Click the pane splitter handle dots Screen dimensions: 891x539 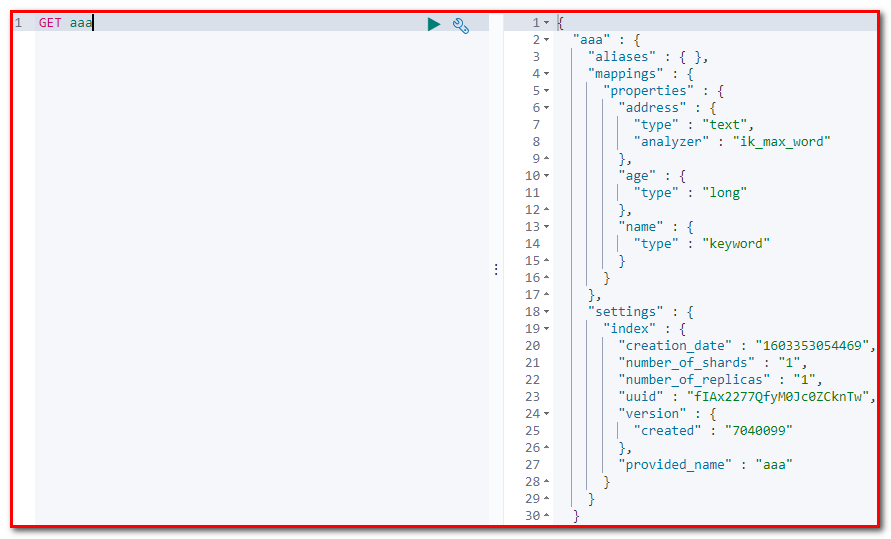coord(496,269)
